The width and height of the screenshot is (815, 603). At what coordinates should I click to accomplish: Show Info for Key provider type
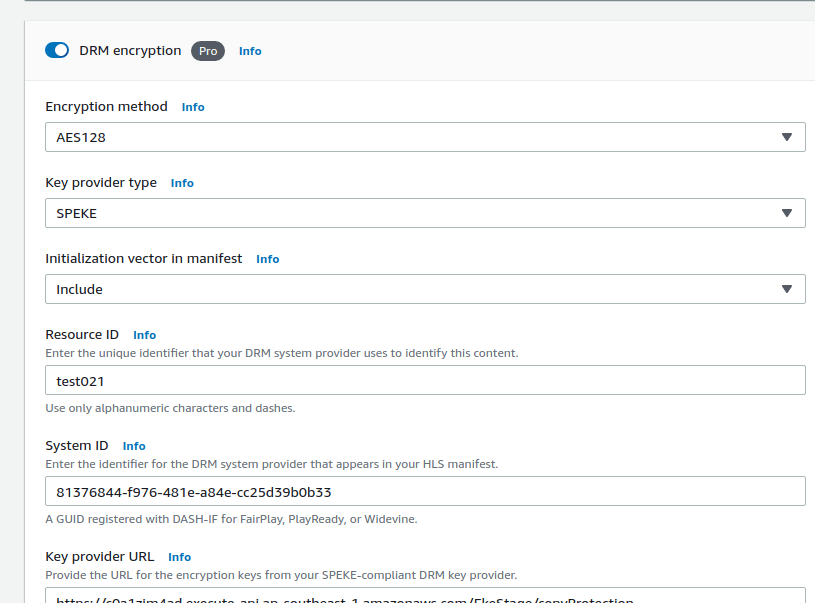tap(182, 183)
